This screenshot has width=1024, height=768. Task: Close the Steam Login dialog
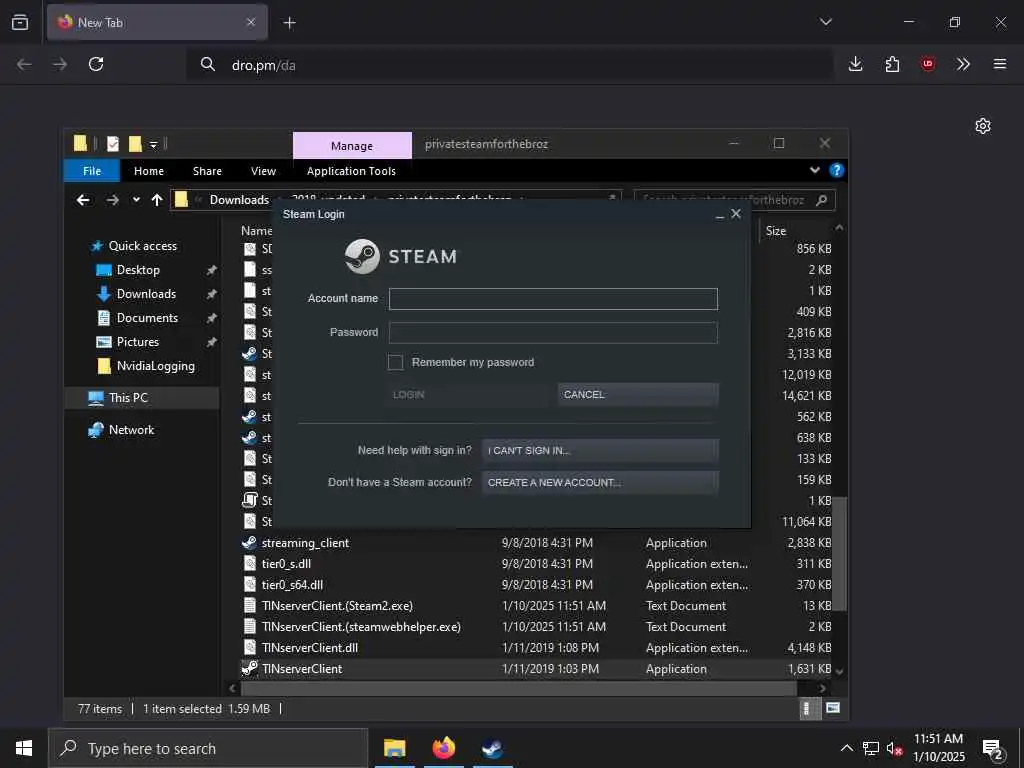coord(736,214)
